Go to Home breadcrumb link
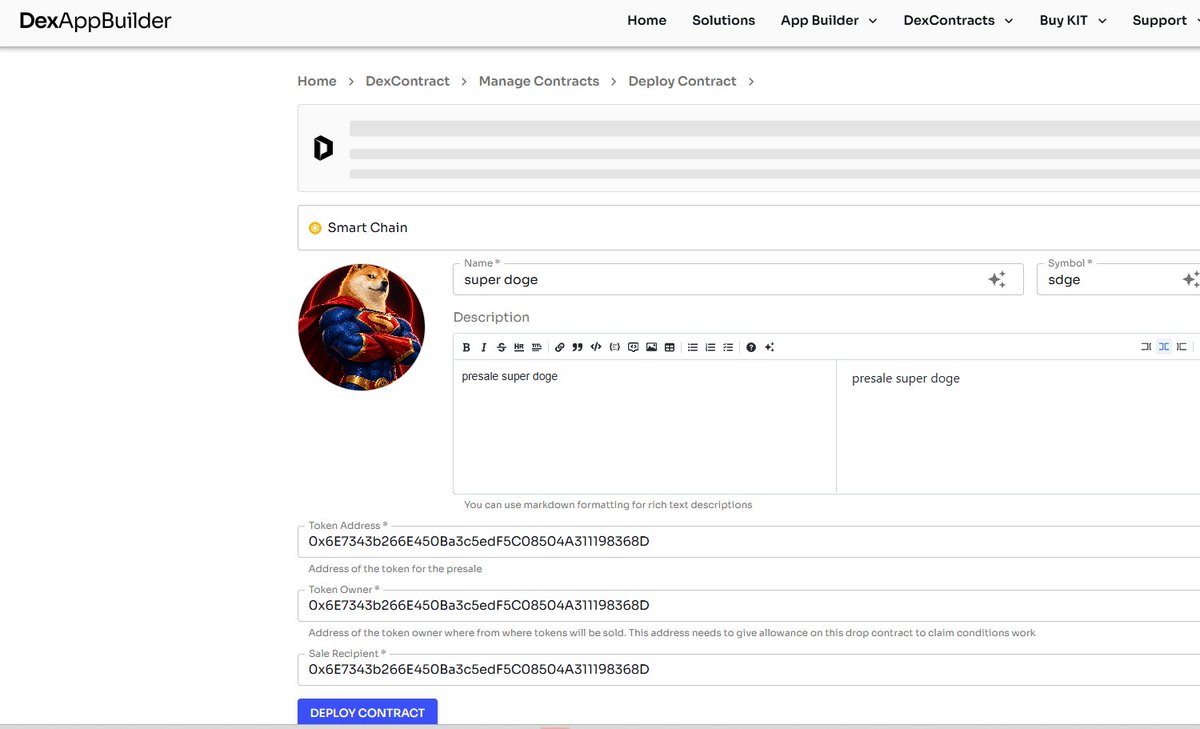The height and width of the screenshot is (729, 1200). click(x=317, y=81)
